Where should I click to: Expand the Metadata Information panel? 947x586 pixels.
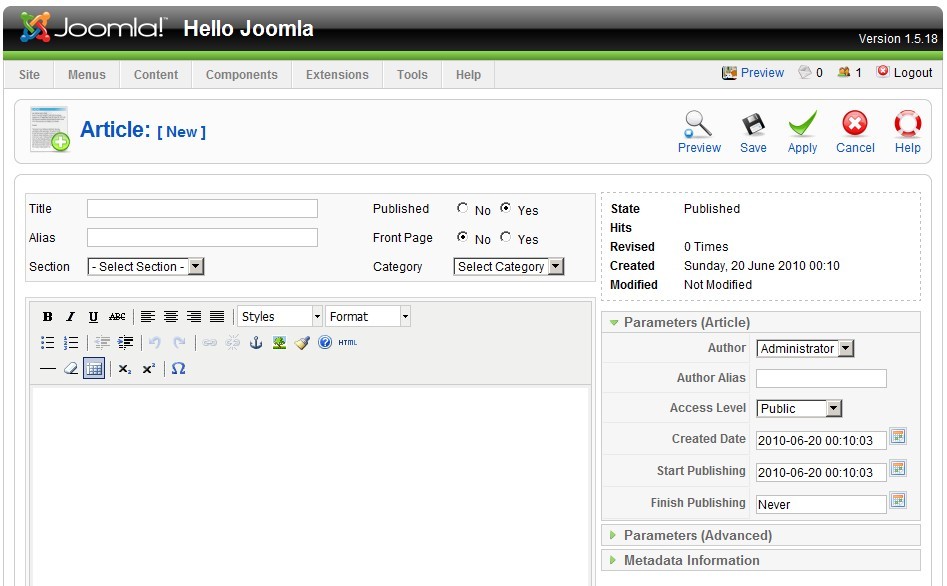point(761,560)
